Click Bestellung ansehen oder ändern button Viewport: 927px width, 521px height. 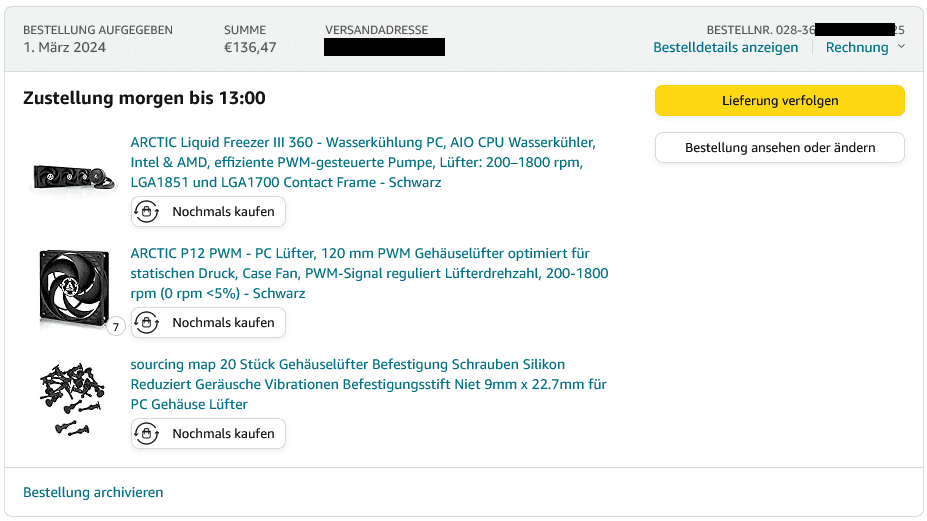click(780, 148)
